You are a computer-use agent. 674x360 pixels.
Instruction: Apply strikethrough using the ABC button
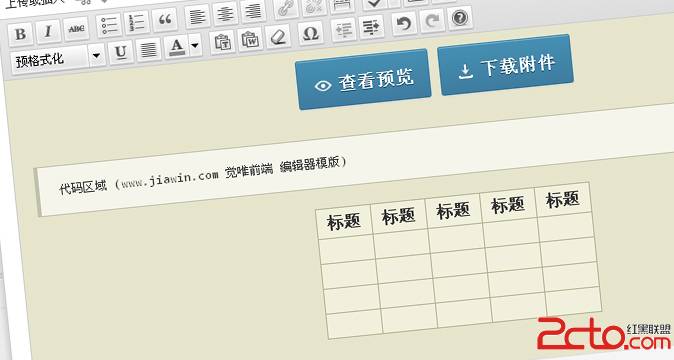[77, 28]
